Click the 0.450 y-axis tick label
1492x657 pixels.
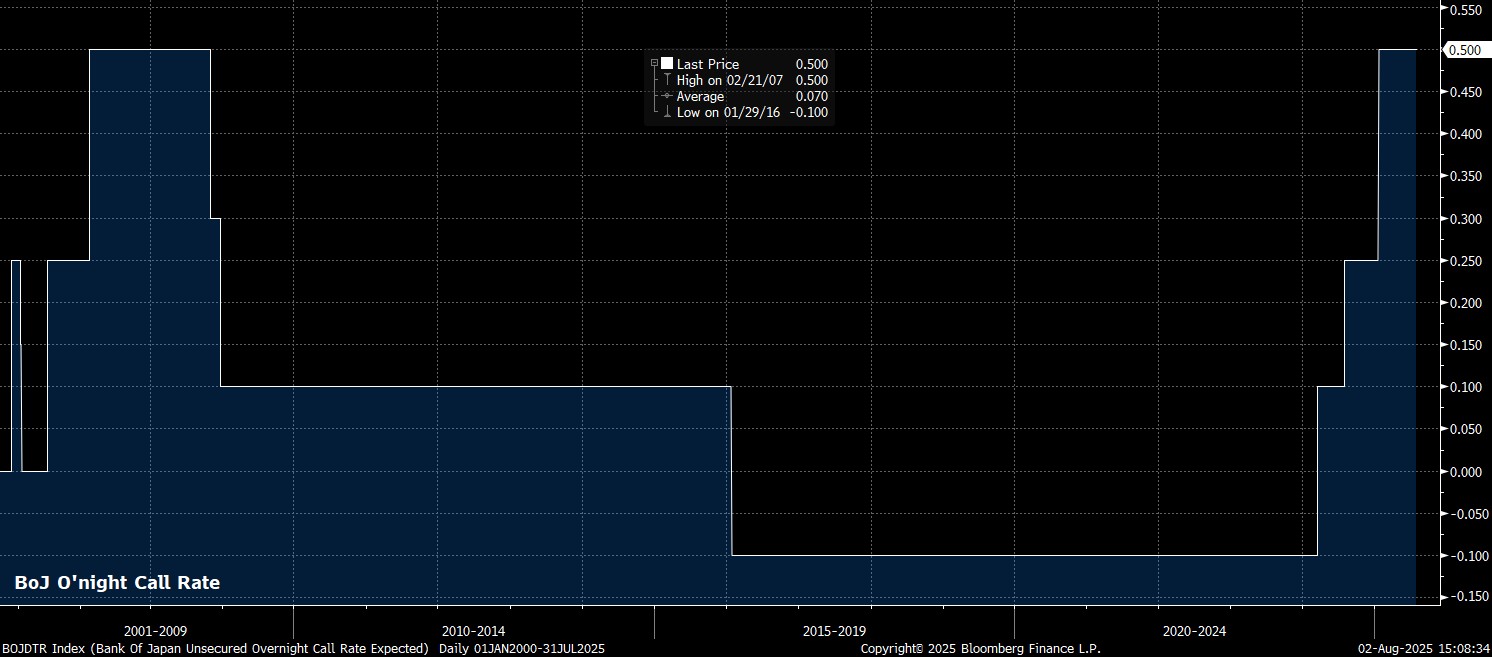point(1468,92)
